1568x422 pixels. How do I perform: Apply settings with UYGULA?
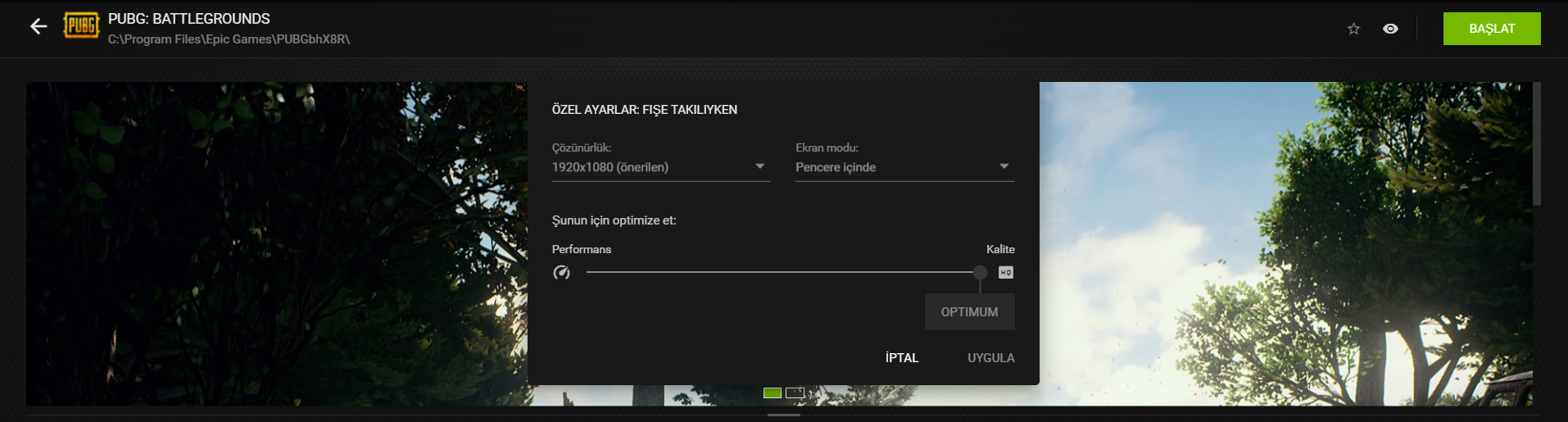pos(991,358)
